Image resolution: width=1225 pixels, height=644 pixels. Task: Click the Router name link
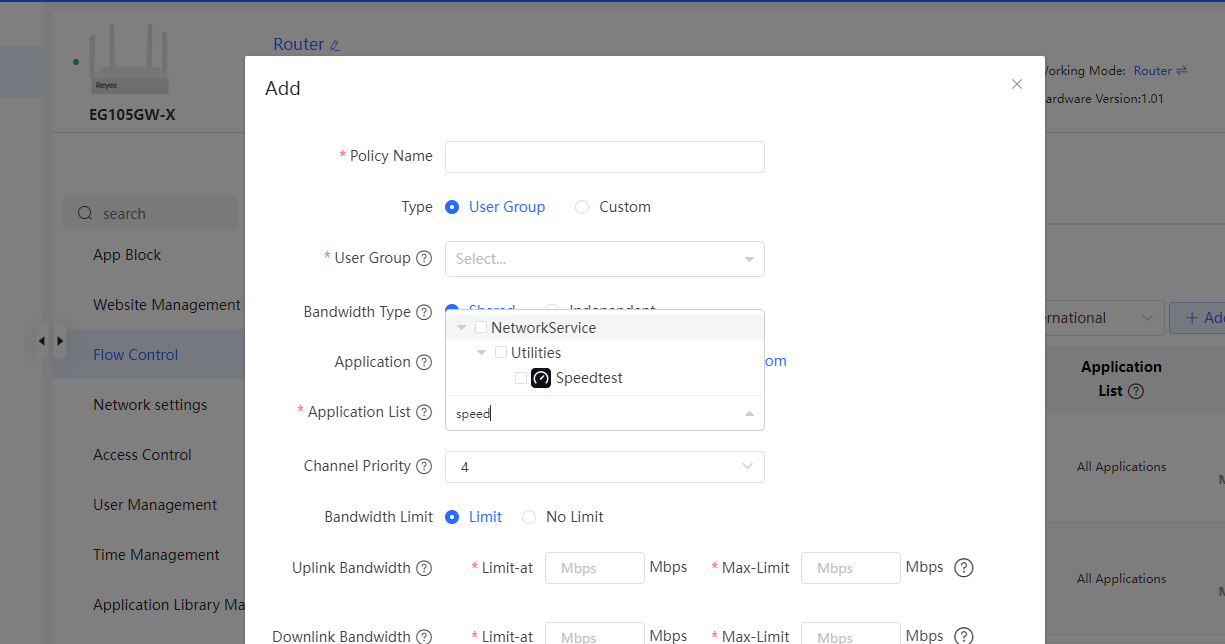pyautogui.click(x=299, y=44)
